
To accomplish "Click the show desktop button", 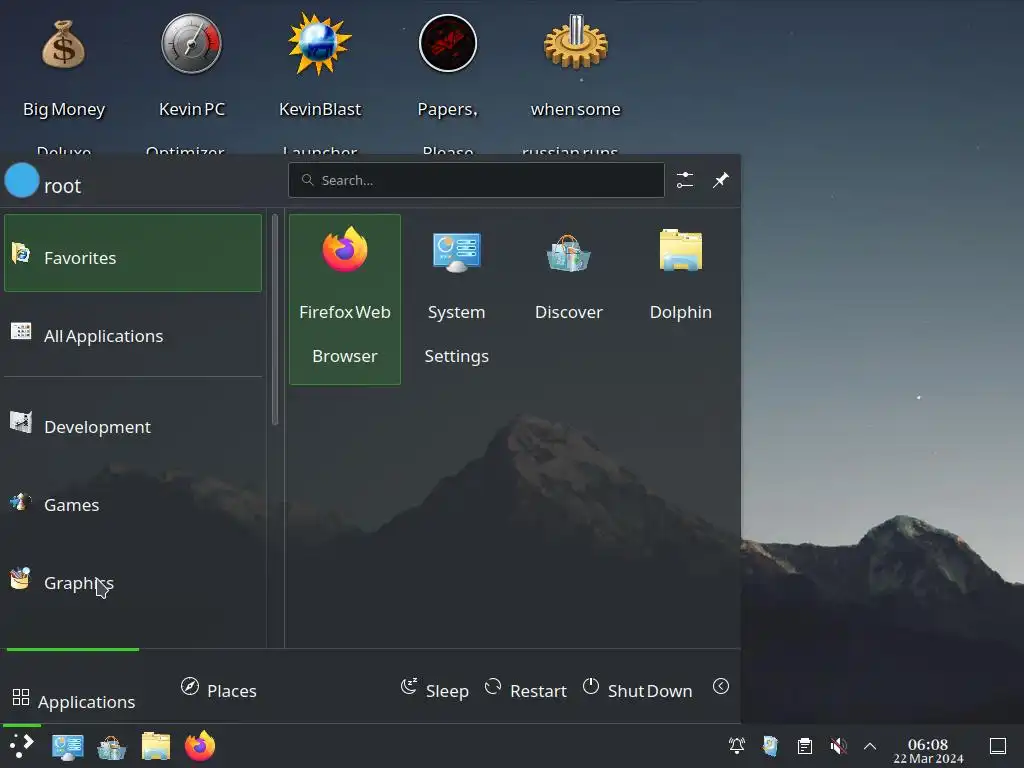I will pyautogui.click(x=998, y=745).
